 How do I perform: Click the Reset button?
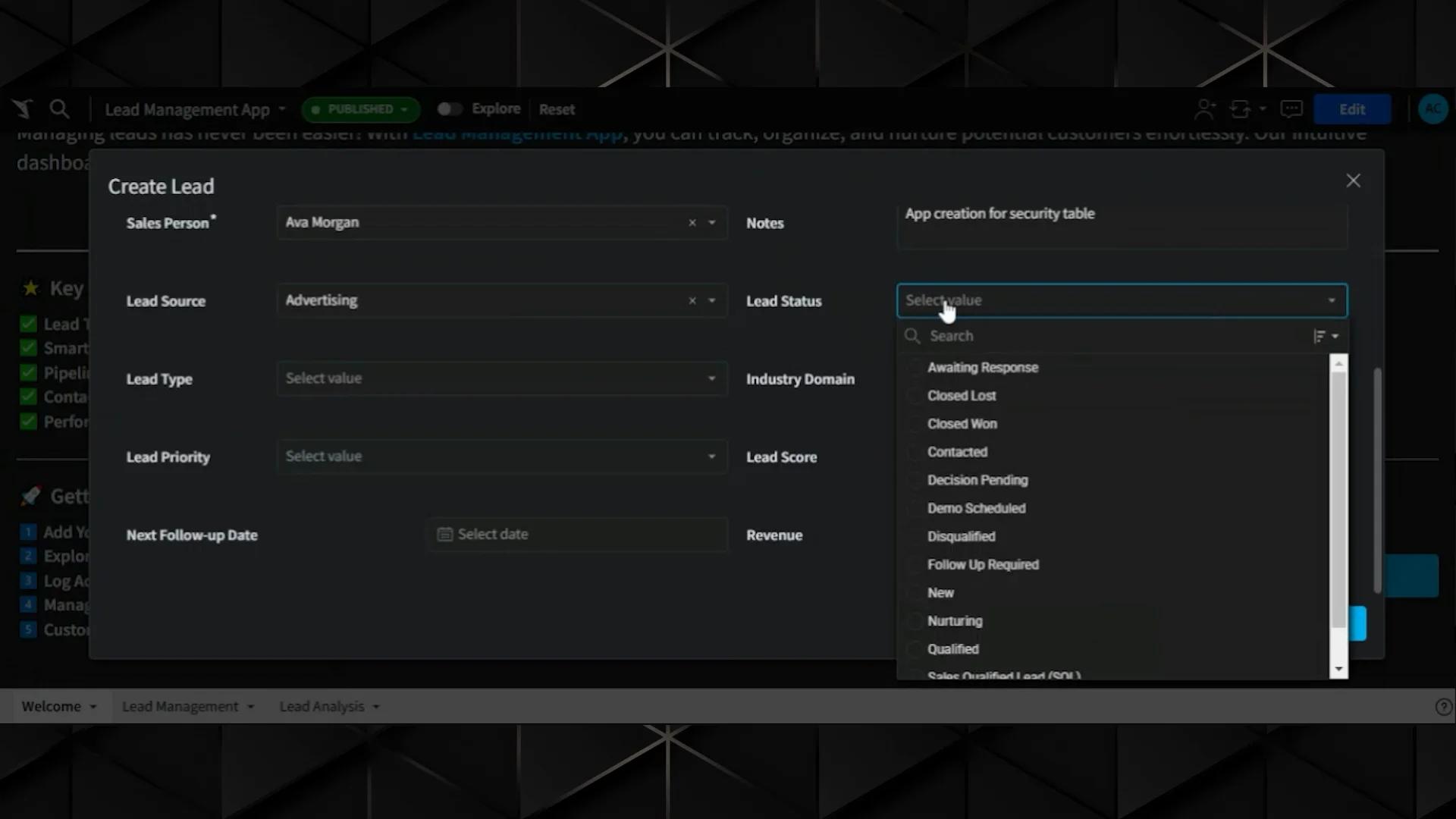pos(557,109)
